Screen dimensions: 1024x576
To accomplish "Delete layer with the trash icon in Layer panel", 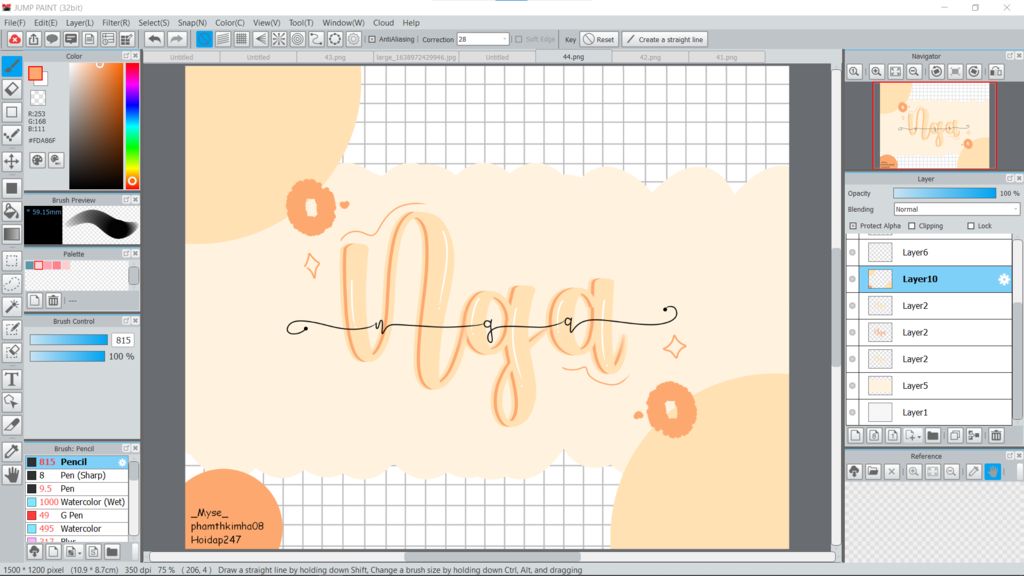I will [996, 436].
